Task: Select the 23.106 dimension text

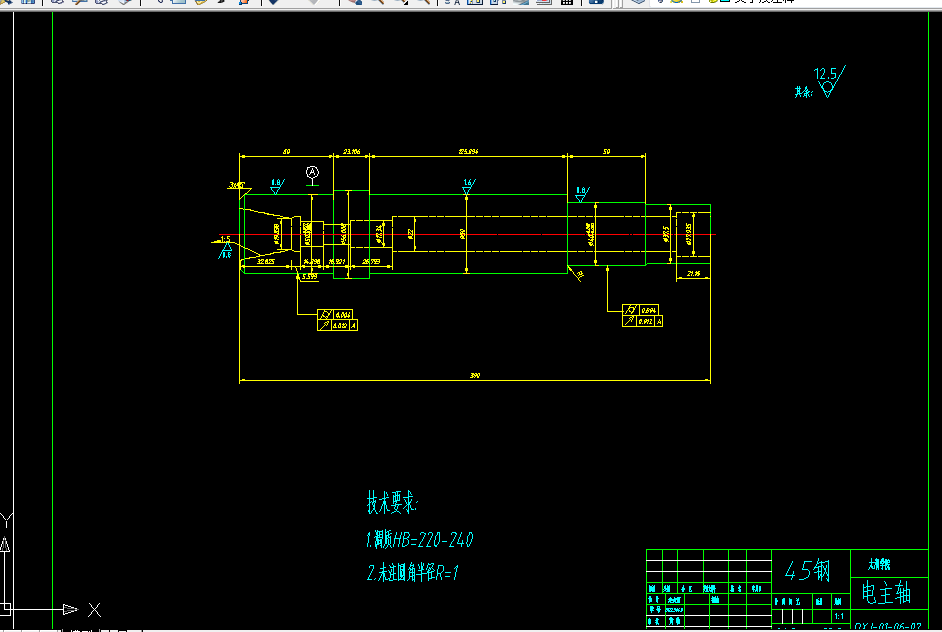Action: pos(351,151)
